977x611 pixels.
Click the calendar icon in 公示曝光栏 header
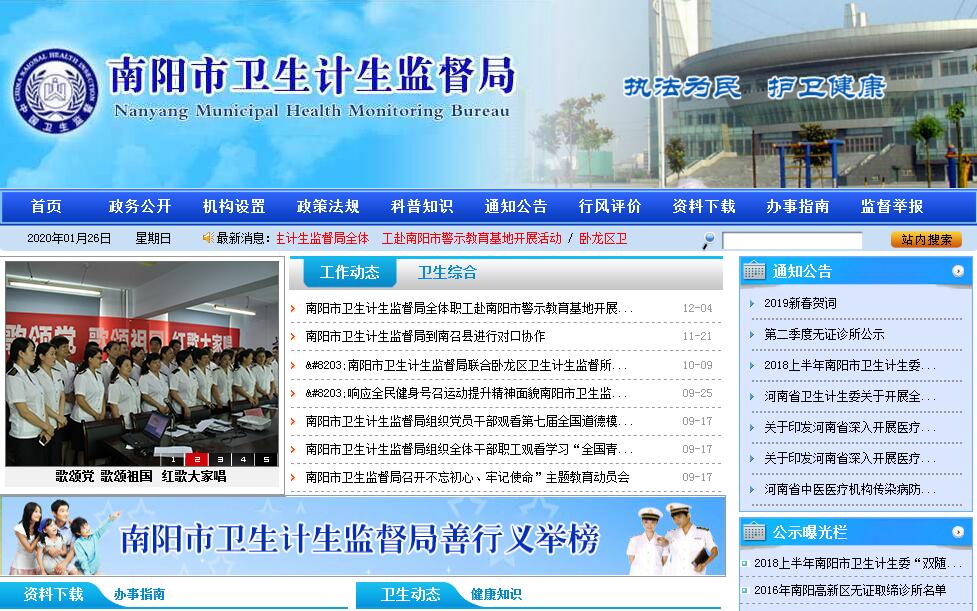click(x=755, y=532)
